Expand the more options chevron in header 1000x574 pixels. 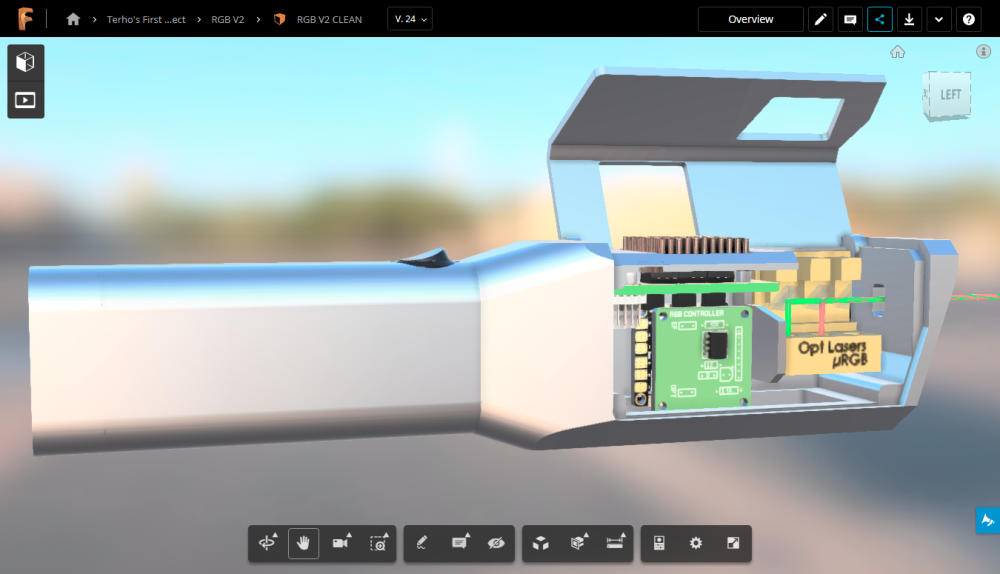click(939, 19)
